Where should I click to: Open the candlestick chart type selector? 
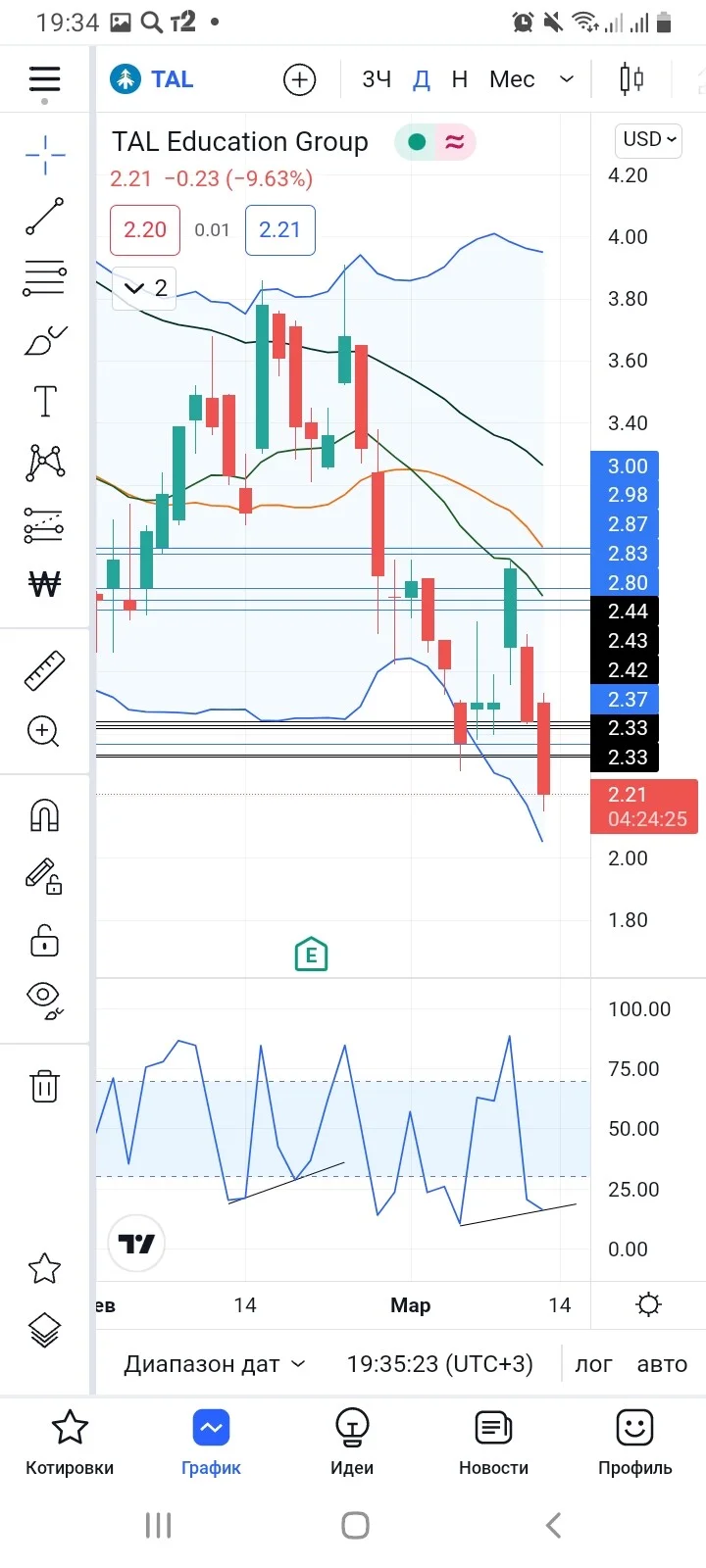pyautogui.click(x=632, y=79)
